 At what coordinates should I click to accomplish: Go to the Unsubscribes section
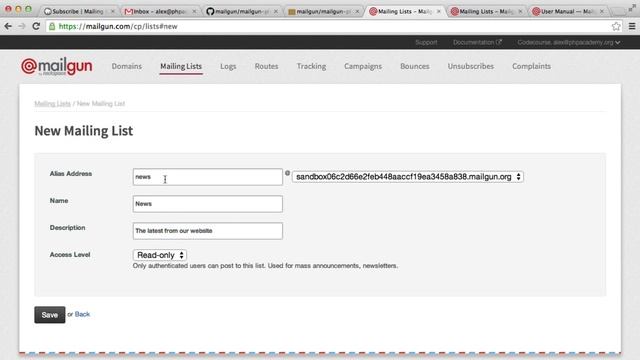pos(471,66)
